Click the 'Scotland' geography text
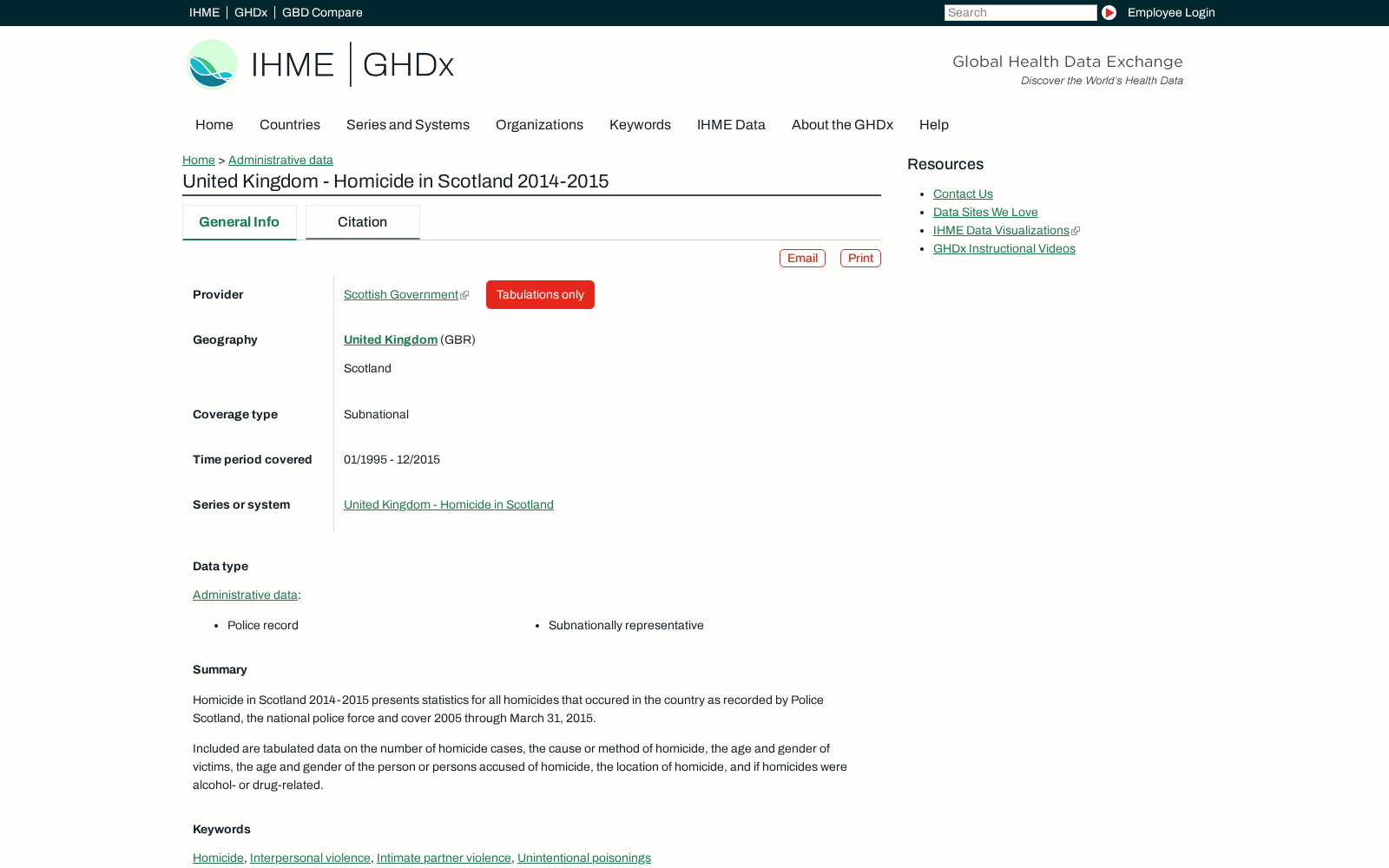1389x868 pixels. click(x=367, y=368)
